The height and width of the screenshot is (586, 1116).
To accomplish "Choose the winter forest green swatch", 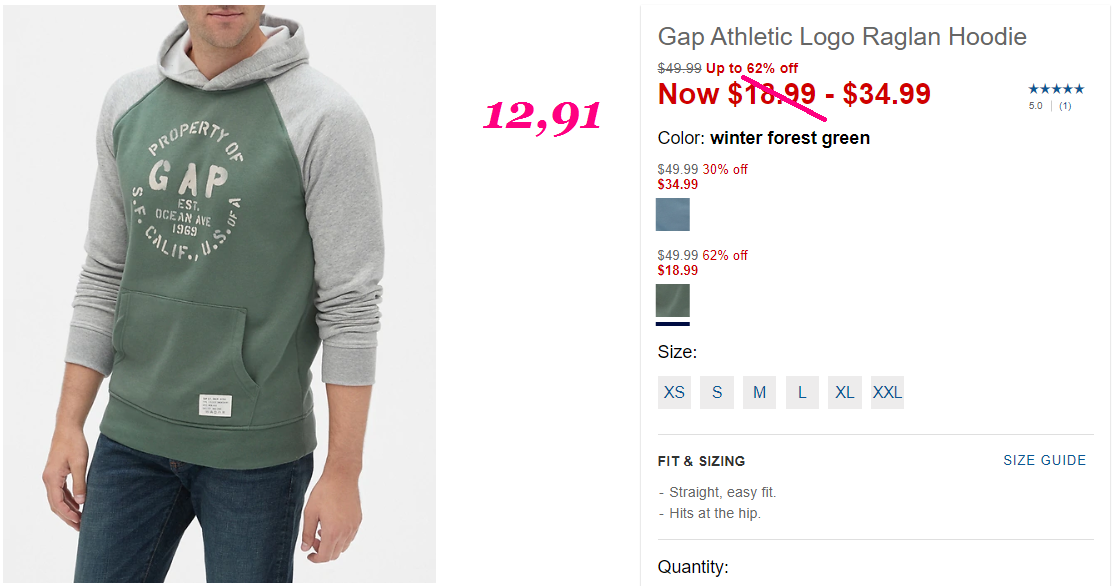I will (673, 300).
